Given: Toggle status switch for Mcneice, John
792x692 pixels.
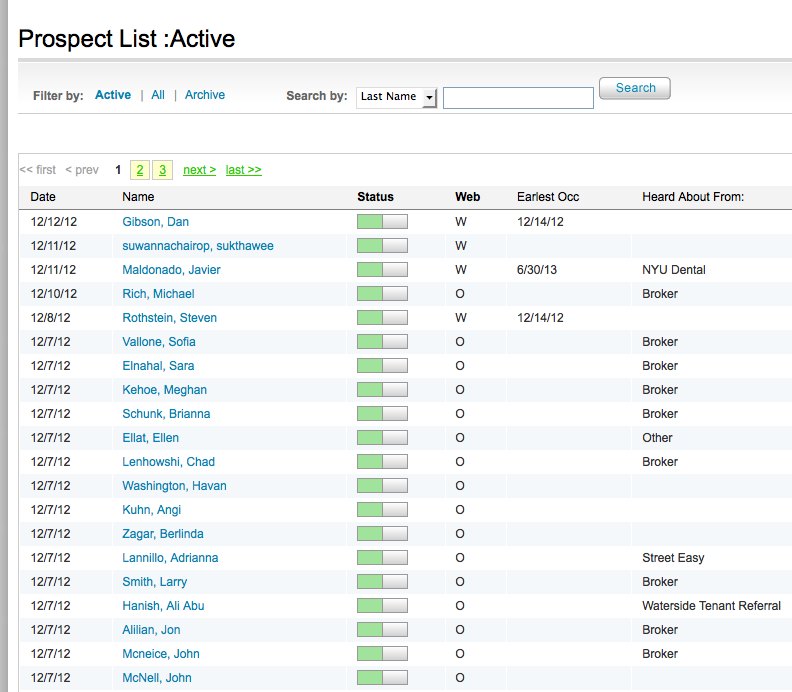Looking at the screenshot, I should [382, 654].
